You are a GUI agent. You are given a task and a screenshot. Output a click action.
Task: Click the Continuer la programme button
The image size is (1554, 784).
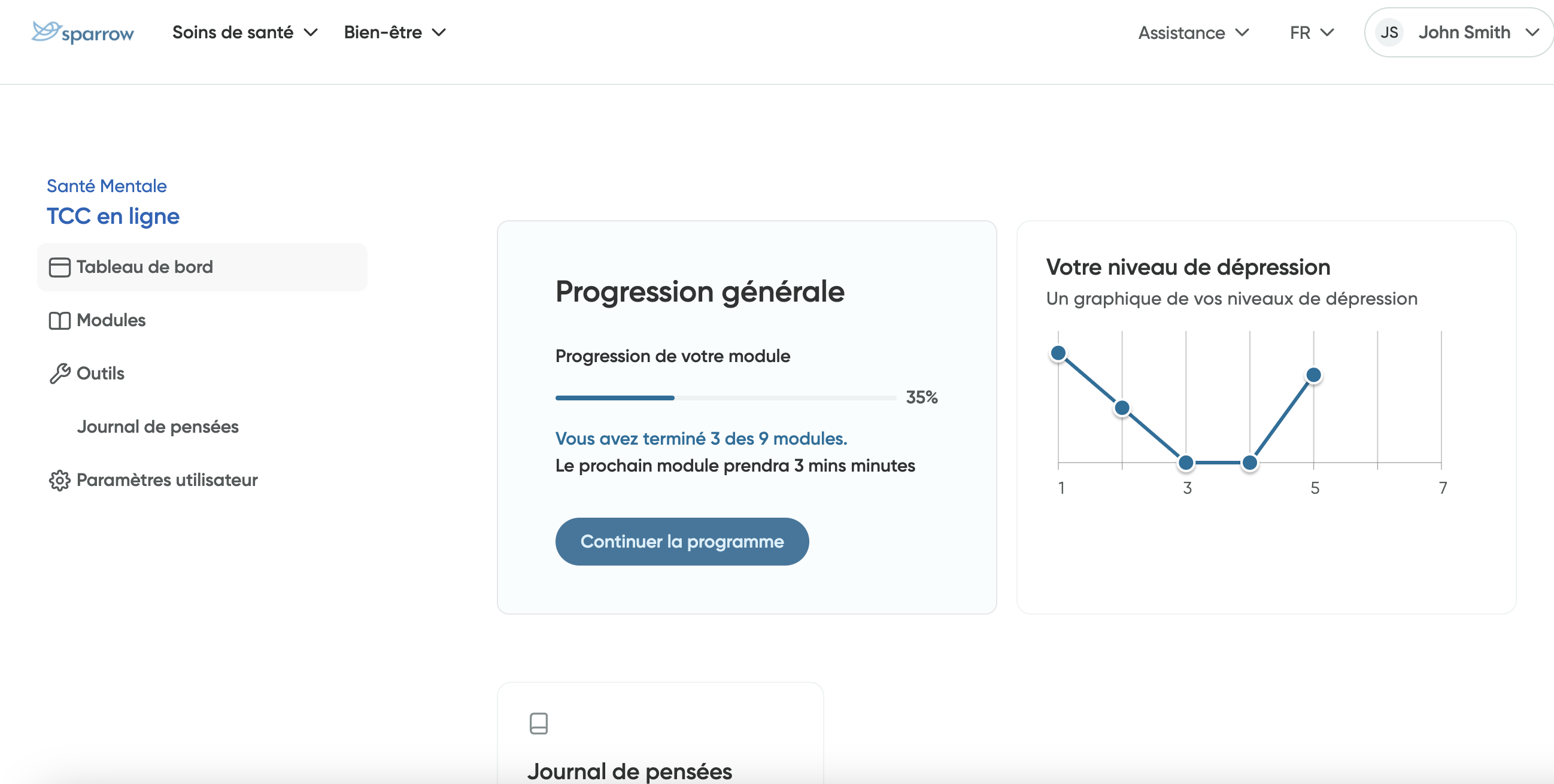click(x=682, y=541)
